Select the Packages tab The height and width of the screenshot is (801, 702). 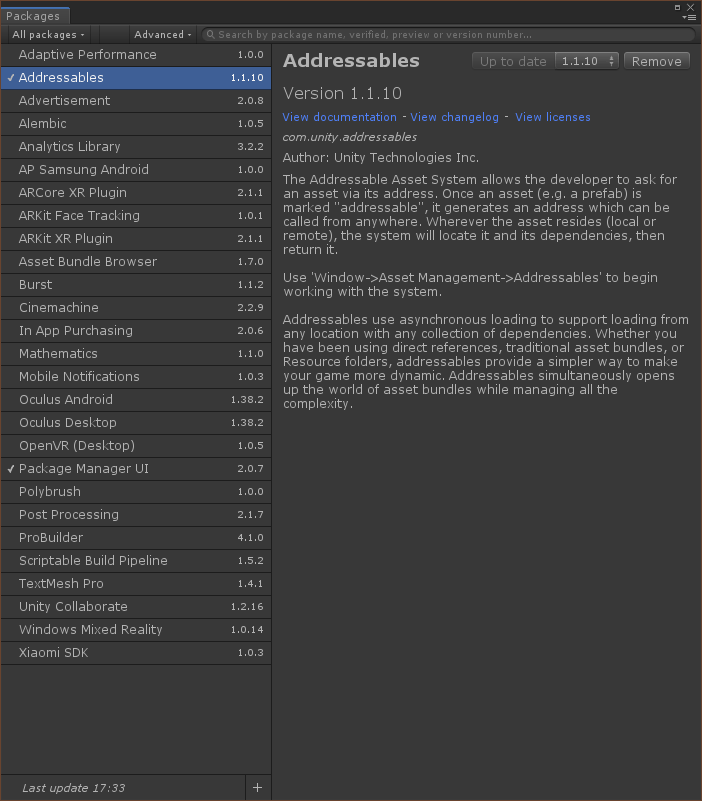[34, 16]
